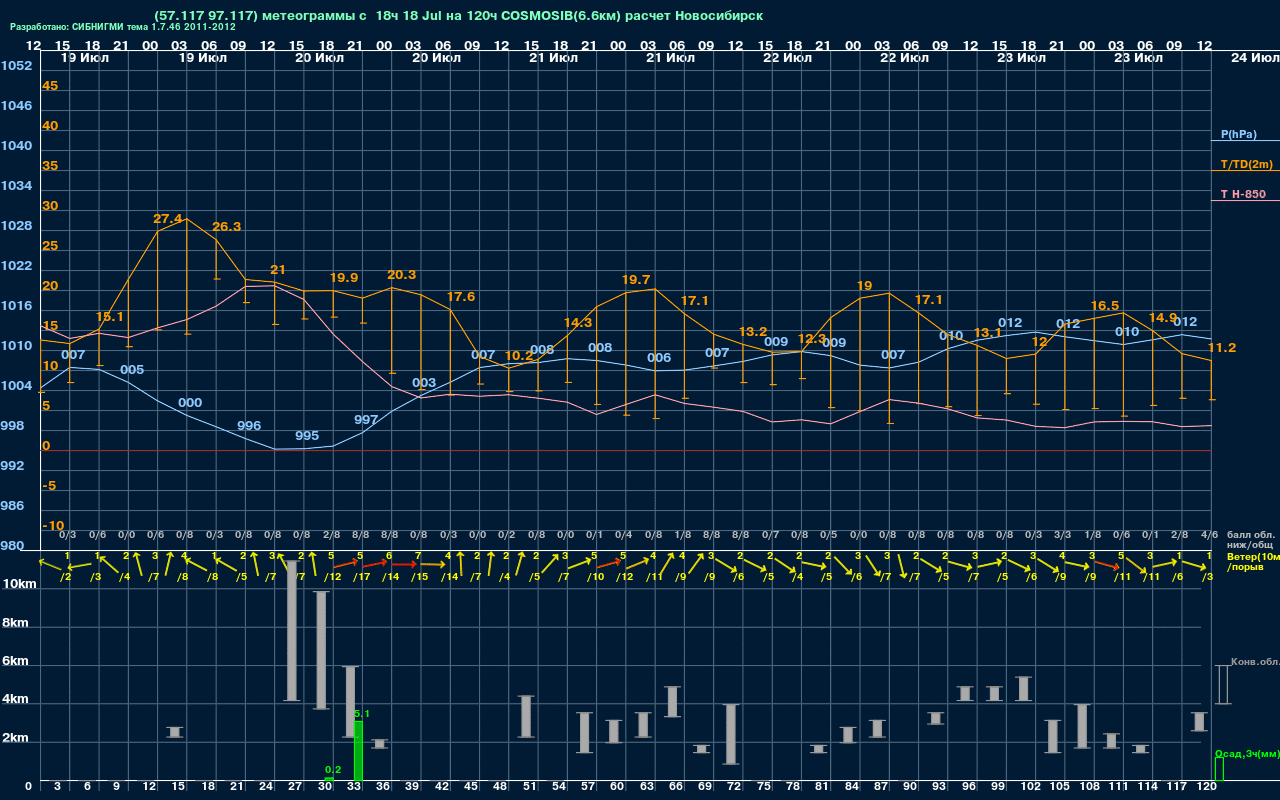Click the hour 102 mark on bottom axis

click(1031, 788)
